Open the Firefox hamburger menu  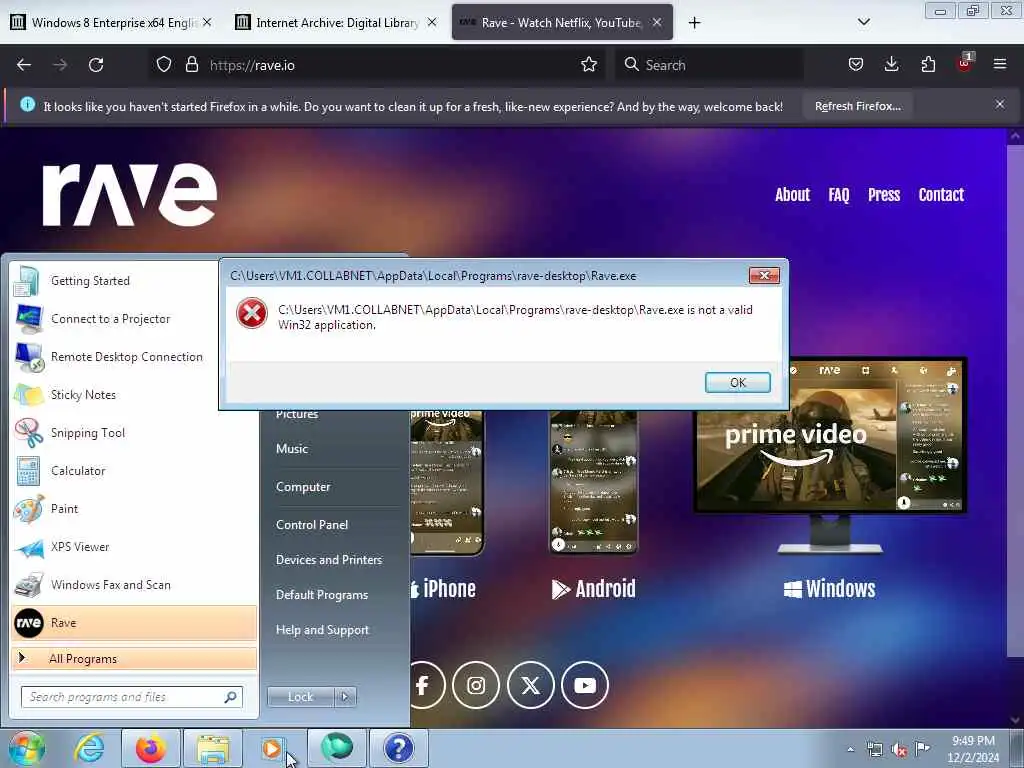(x=1000, y=65)
